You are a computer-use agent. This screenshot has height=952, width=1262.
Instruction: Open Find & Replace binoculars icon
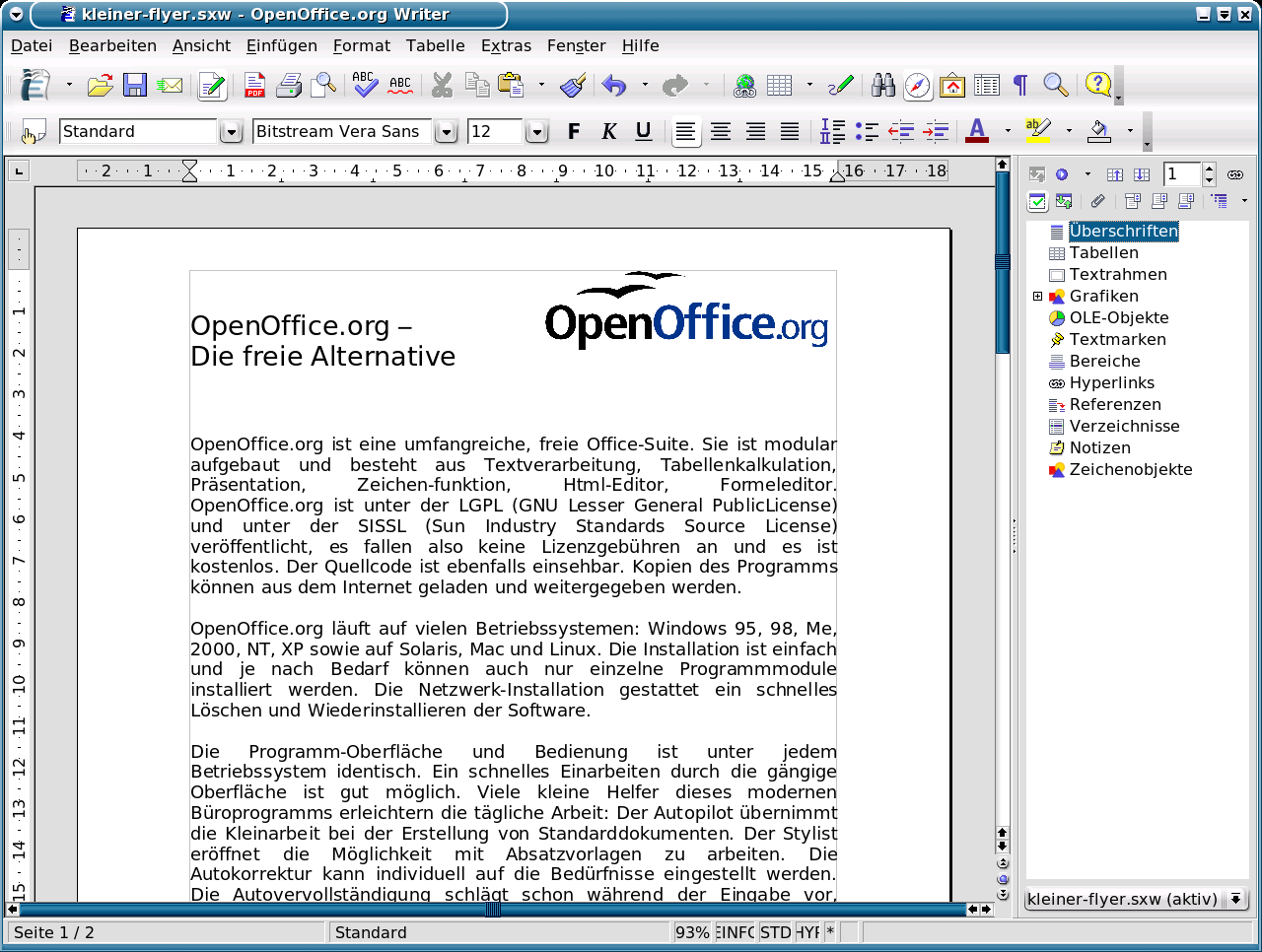883,86
